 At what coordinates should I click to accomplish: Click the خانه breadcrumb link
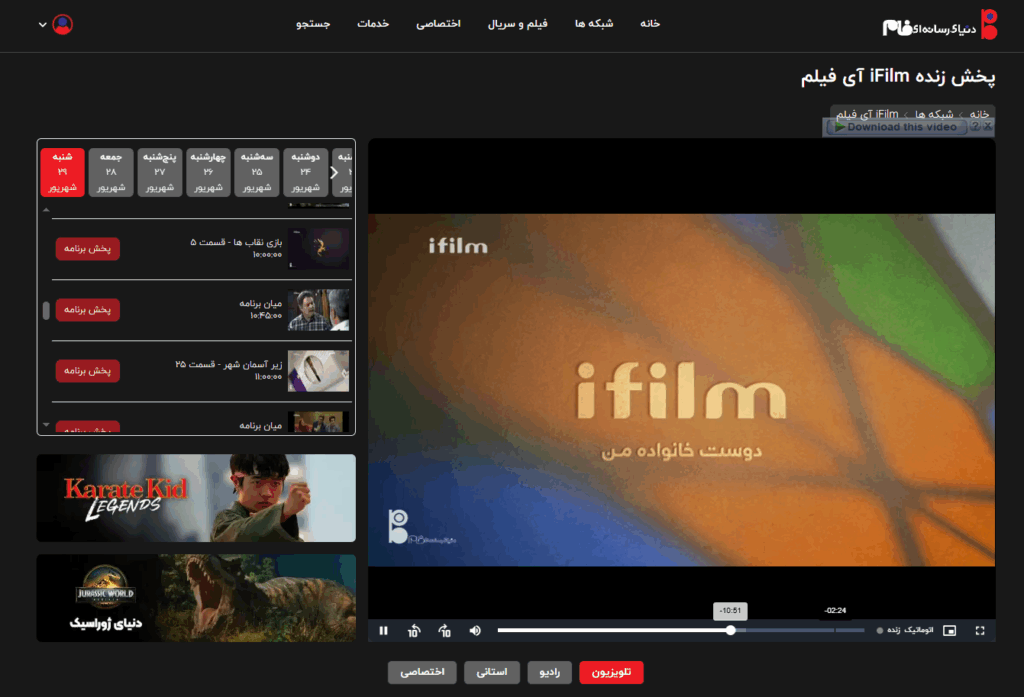click(979, 114)
